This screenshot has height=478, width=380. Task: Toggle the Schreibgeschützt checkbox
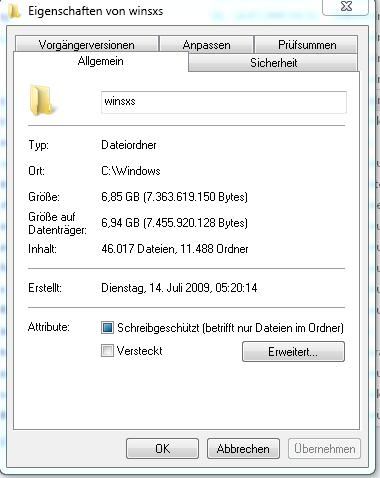(107, 328)
